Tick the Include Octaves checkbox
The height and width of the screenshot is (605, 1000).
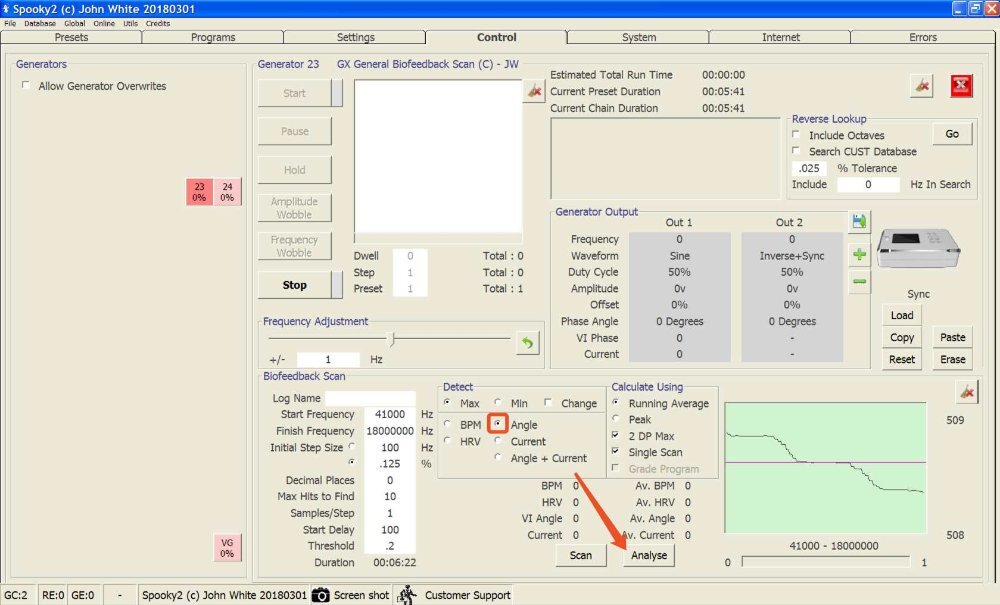(796, 135)
